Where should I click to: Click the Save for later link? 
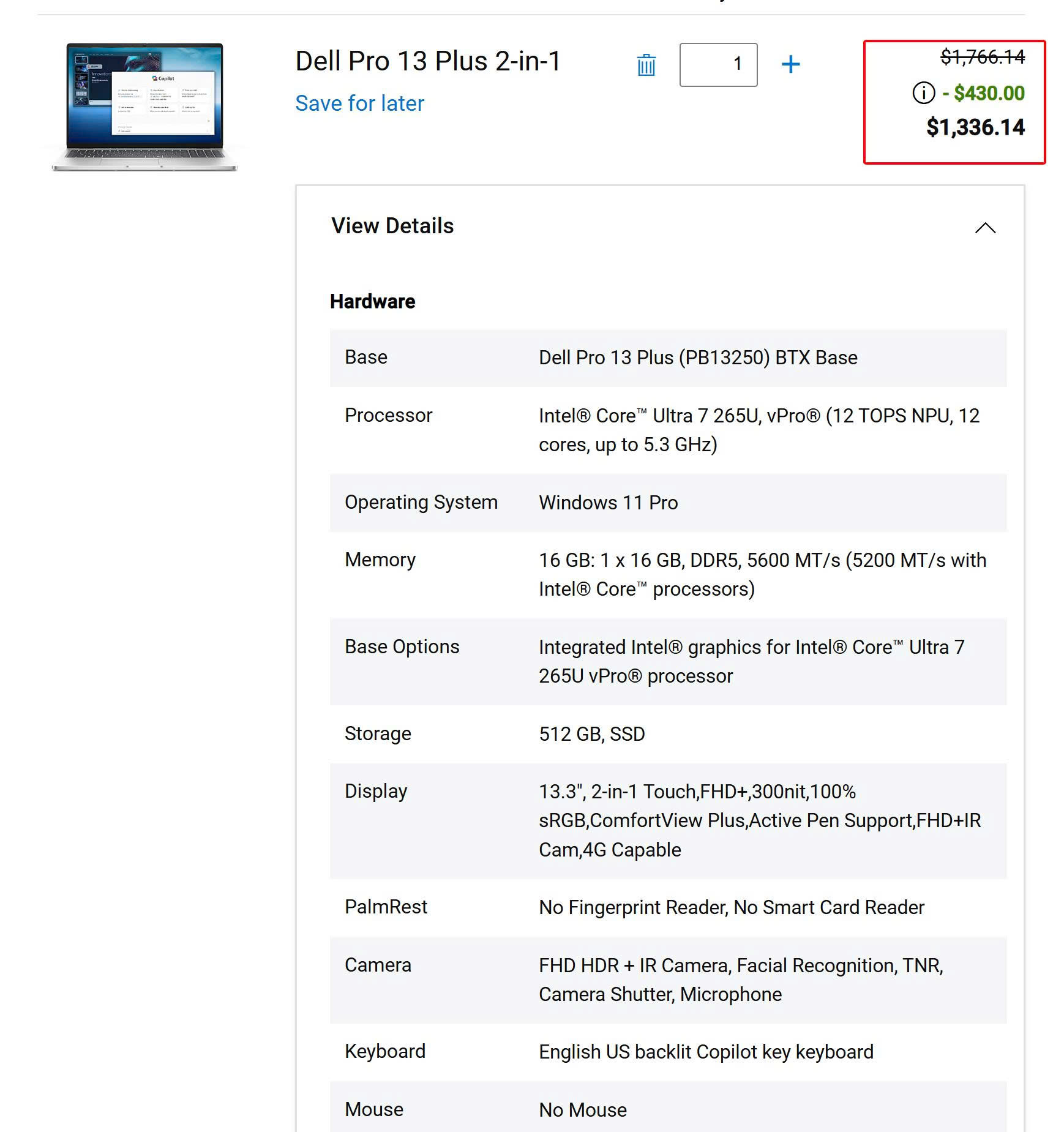(x=359, y=103)
